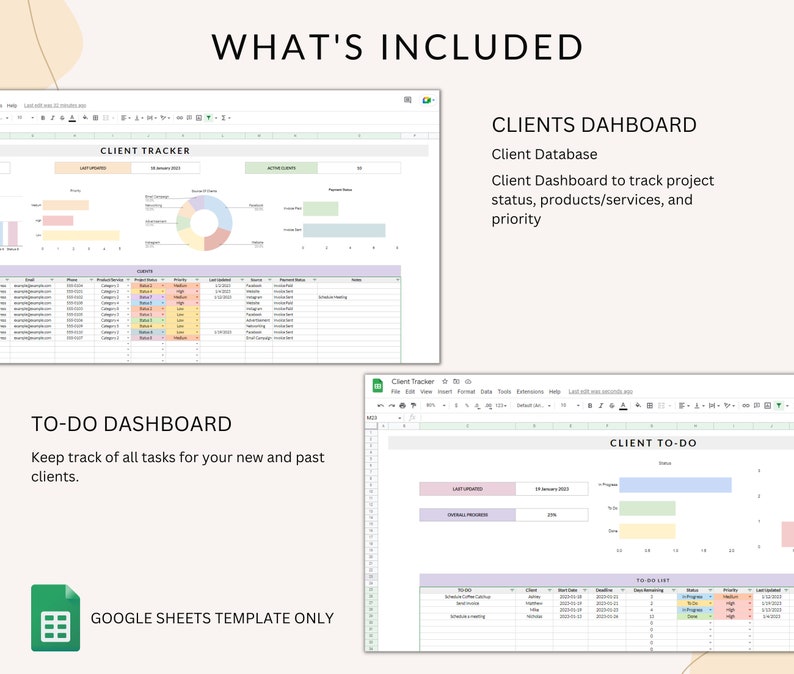Viewport: 794px width, 674px height.
Task: Click Insert link icon in To-Do toolbar
Action: [746, 406]
